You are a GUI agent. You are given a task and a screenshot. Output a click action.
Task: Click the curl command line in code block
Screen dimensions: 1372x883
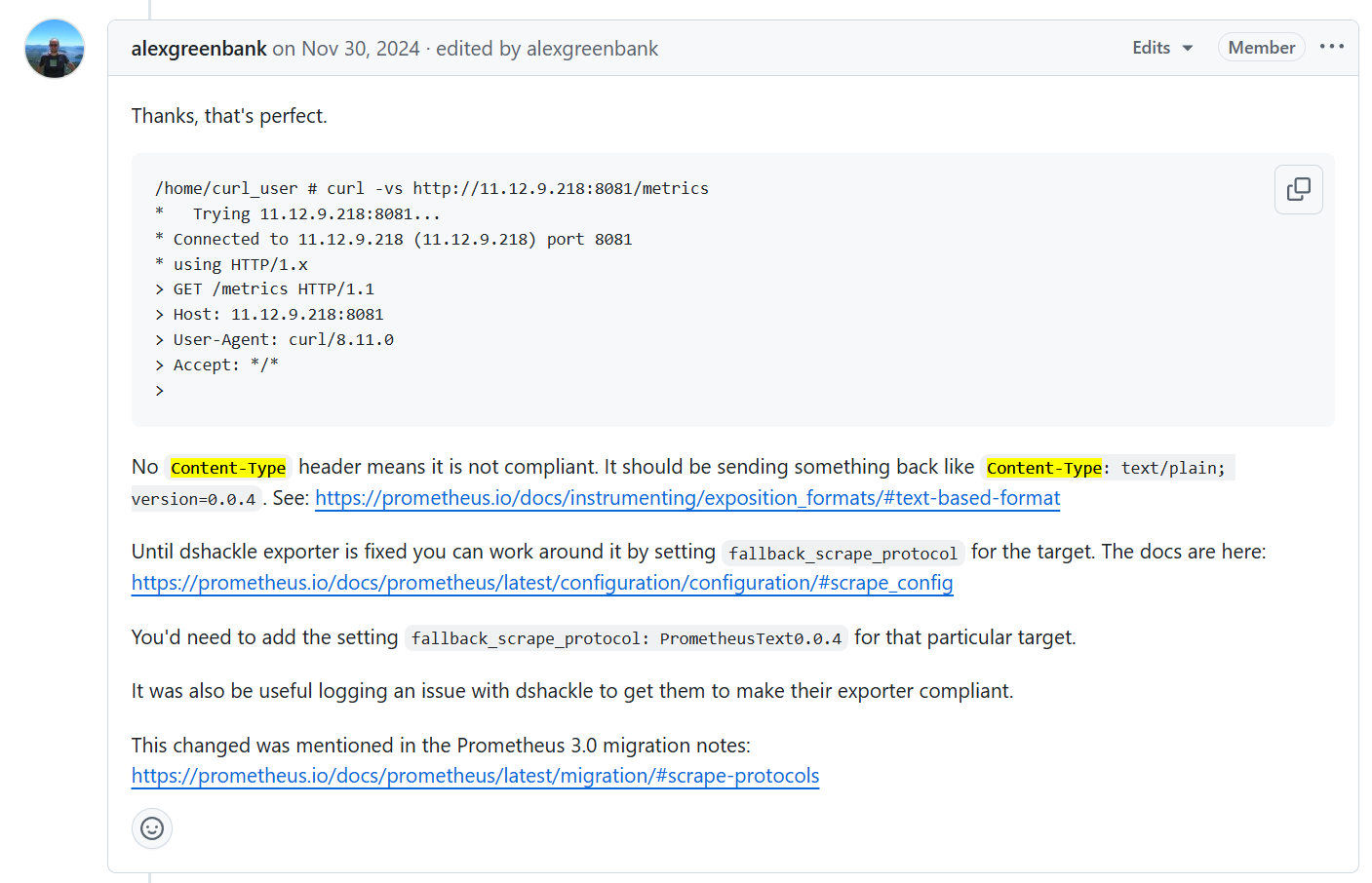point(431,188)
